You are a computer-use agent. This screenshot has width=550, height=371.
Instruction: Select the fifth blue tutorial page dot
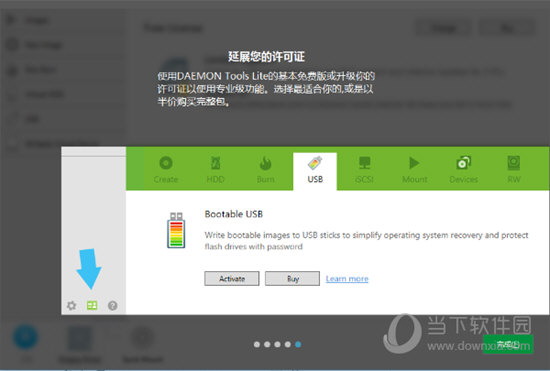pyautogui.click(x=298, y=344)
